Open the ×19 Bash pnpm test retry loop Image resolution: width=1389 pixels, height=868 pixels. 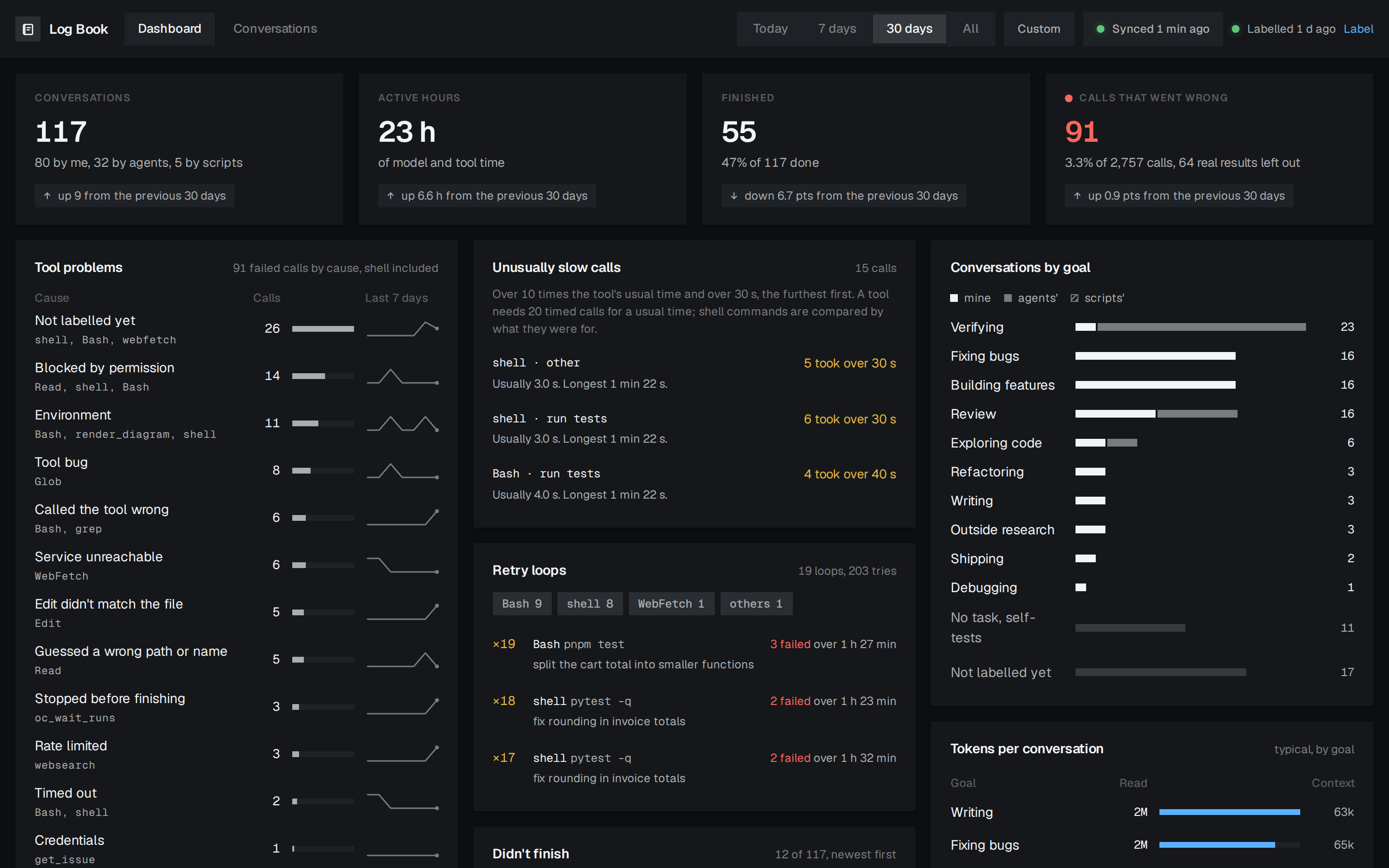(694, 654)
